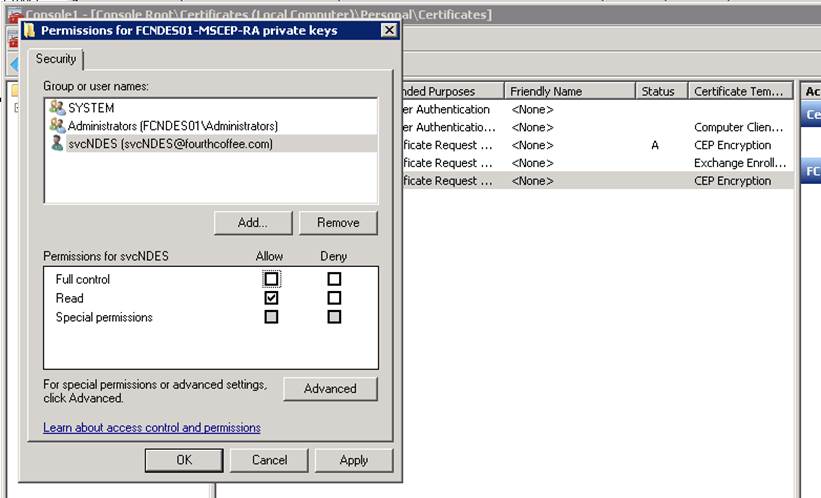Select the Administrators group icon
The image size is (821, 498).
tap(57, 126)
